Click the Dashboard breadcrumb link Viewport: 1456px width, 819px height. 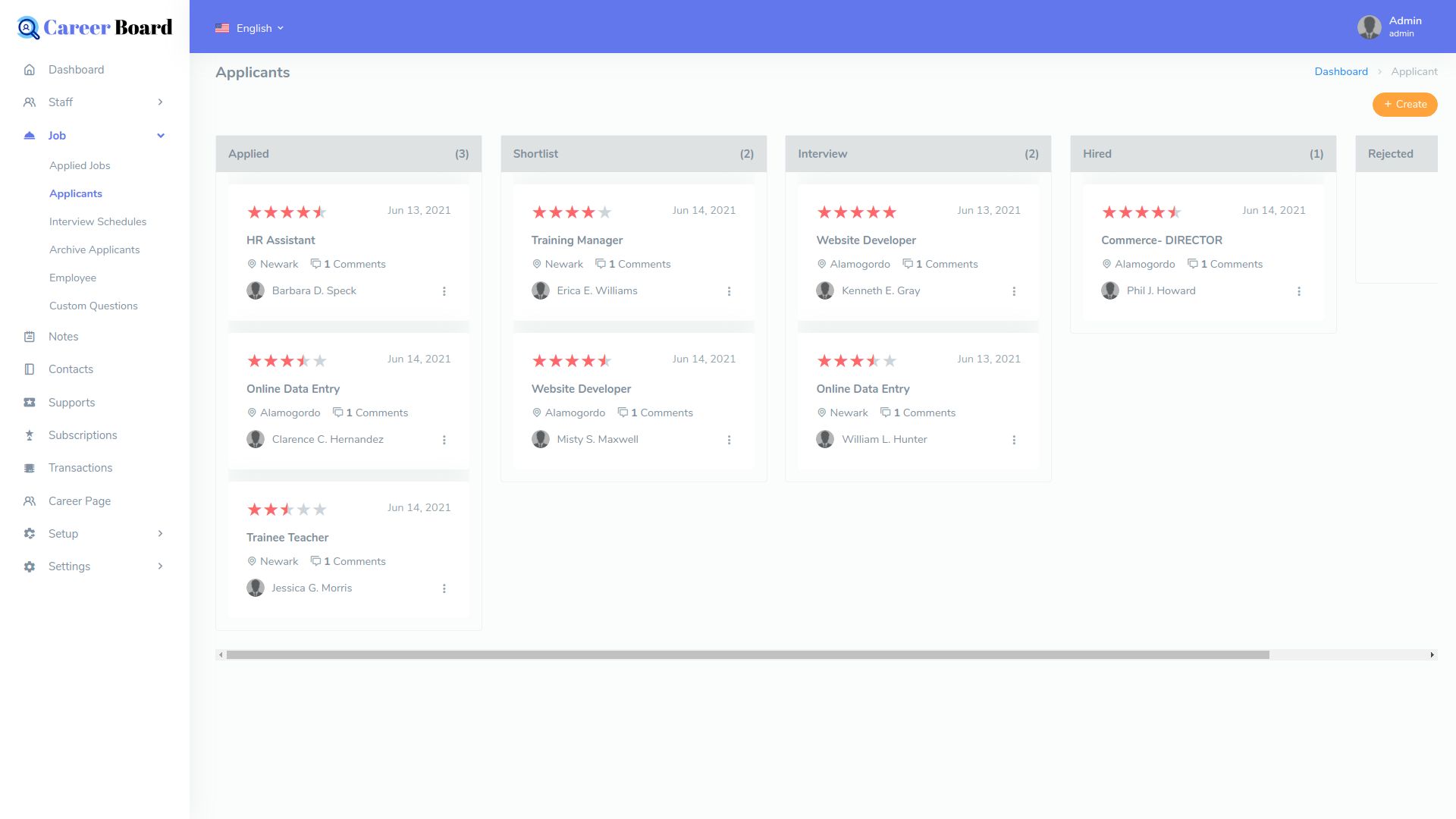1341,71
